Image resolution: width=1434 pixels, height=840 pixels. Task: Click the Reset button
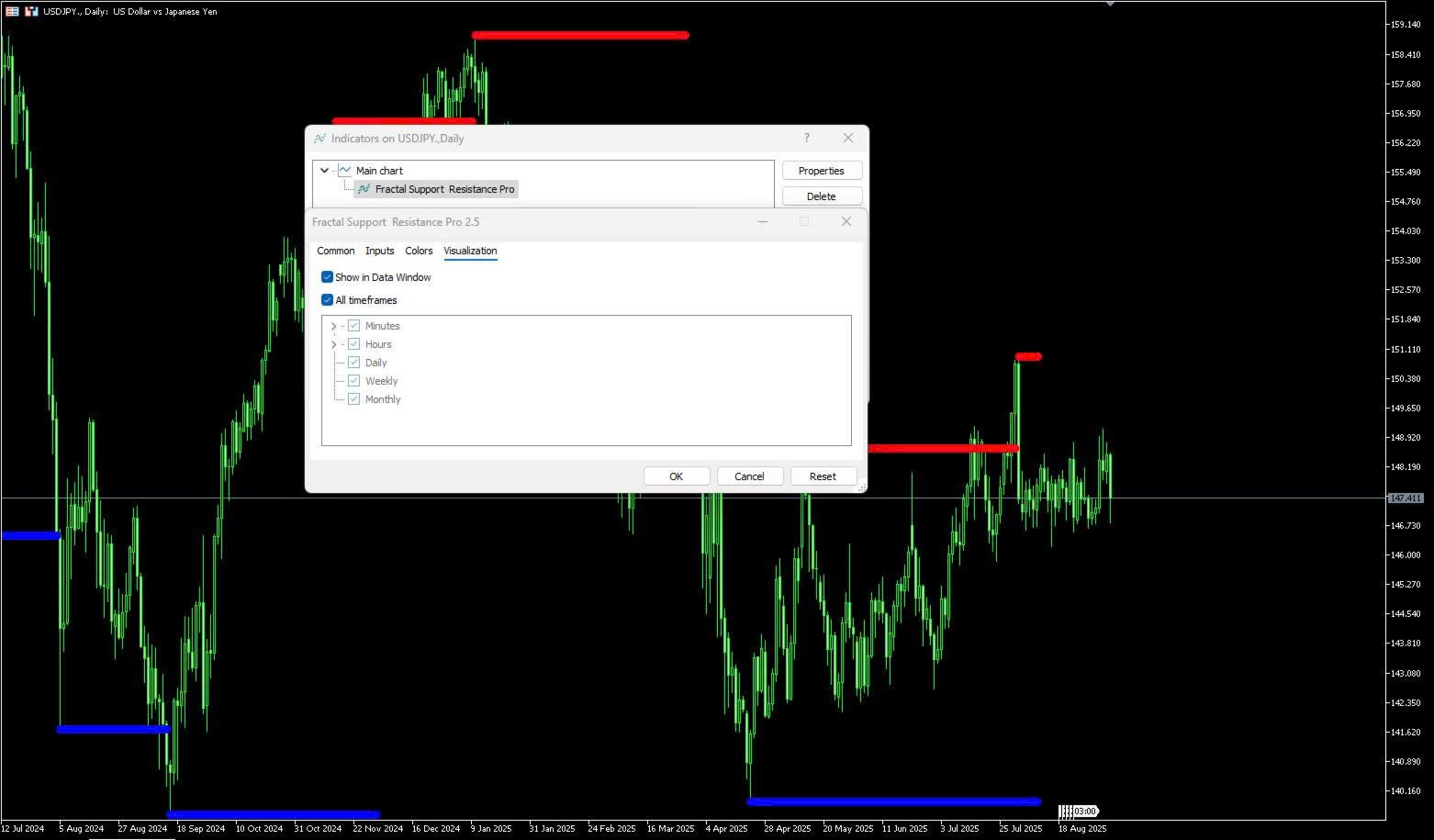point(823,476)
